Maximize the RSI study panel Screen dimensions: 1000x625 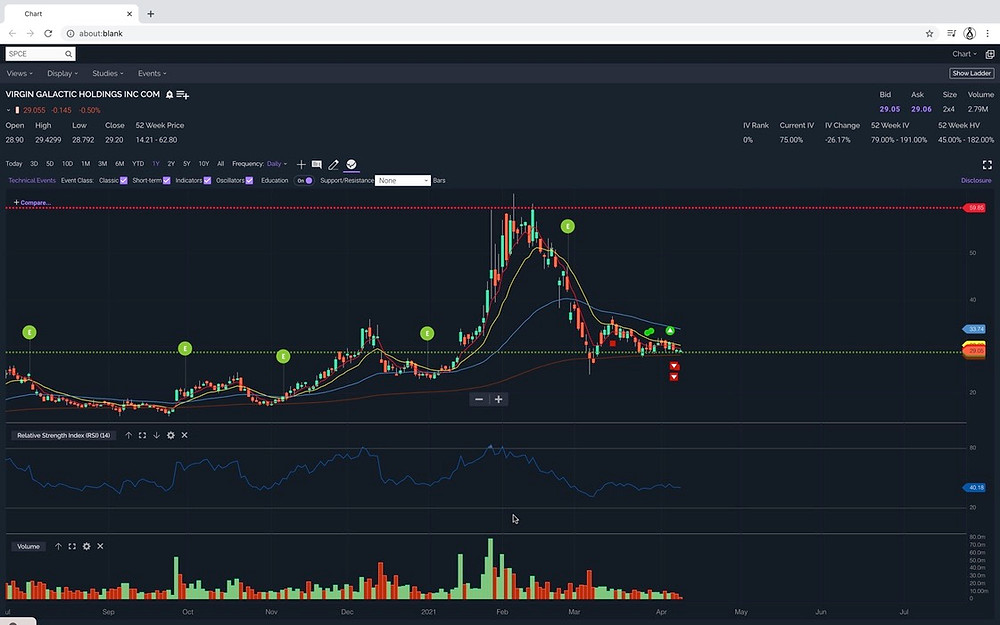tap(142, 435)
